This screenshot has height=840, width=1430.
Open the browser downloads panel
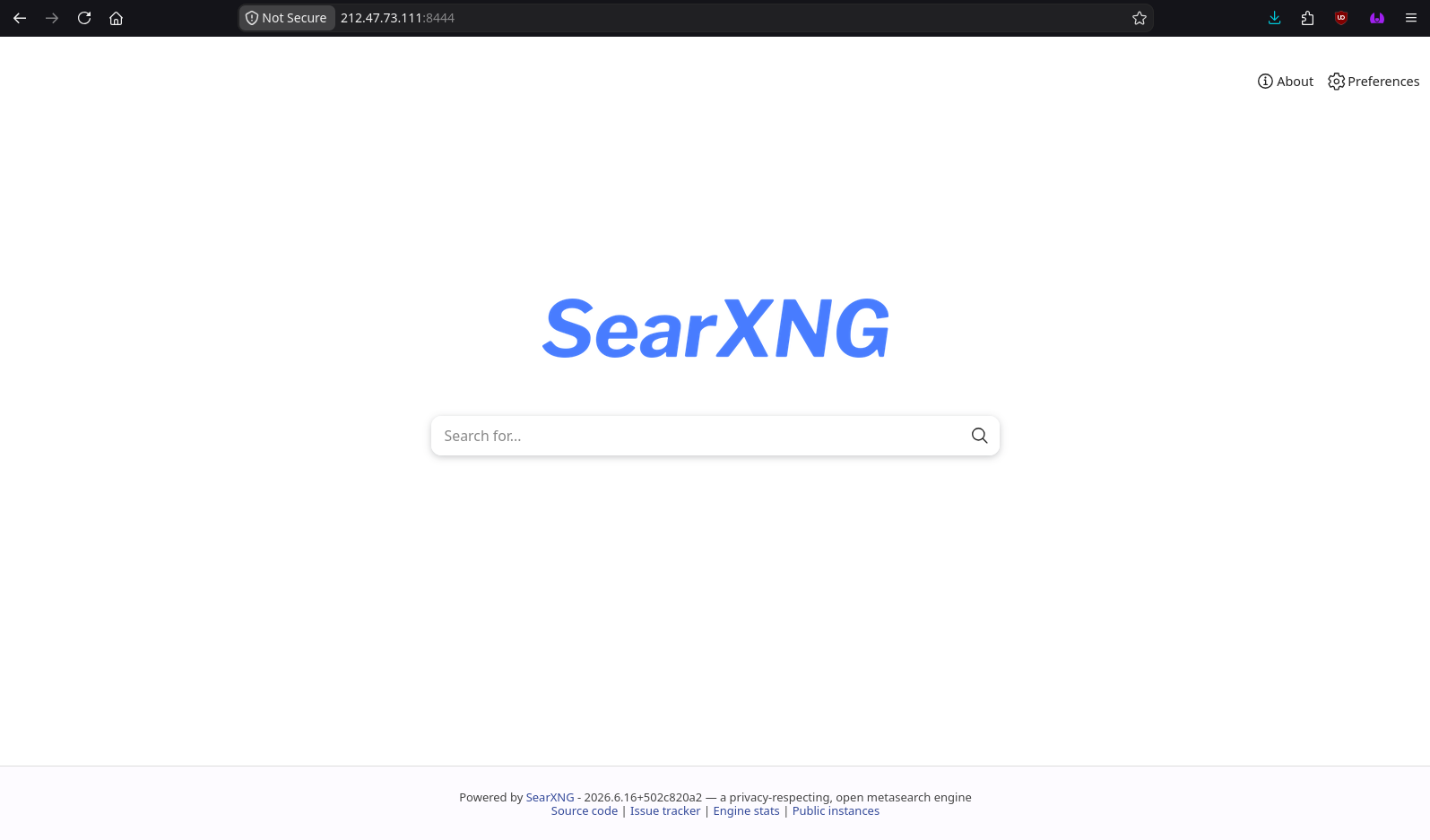(x=1274, y=18)
